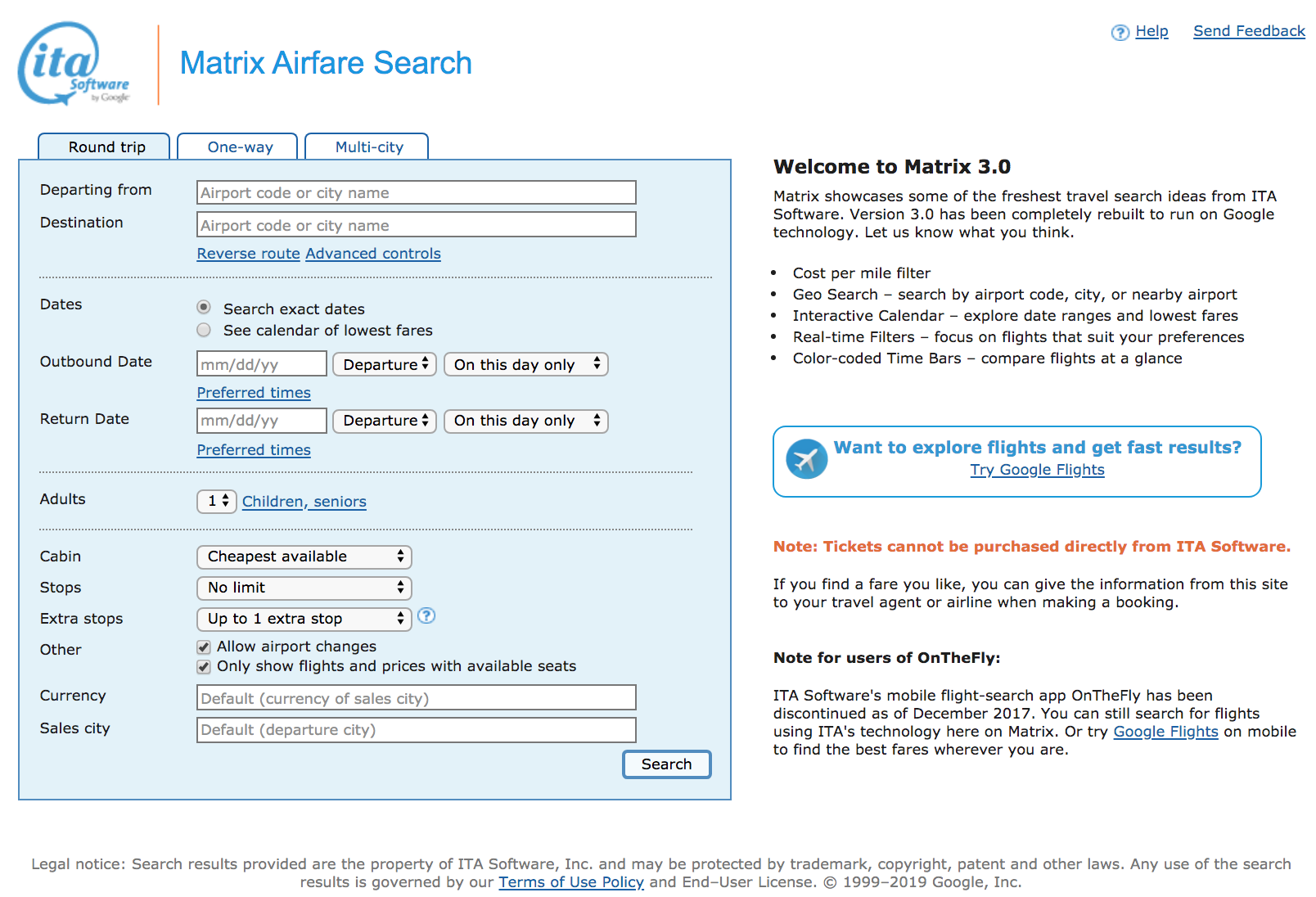Click the Try Google Flights link

pos(1037,470)
